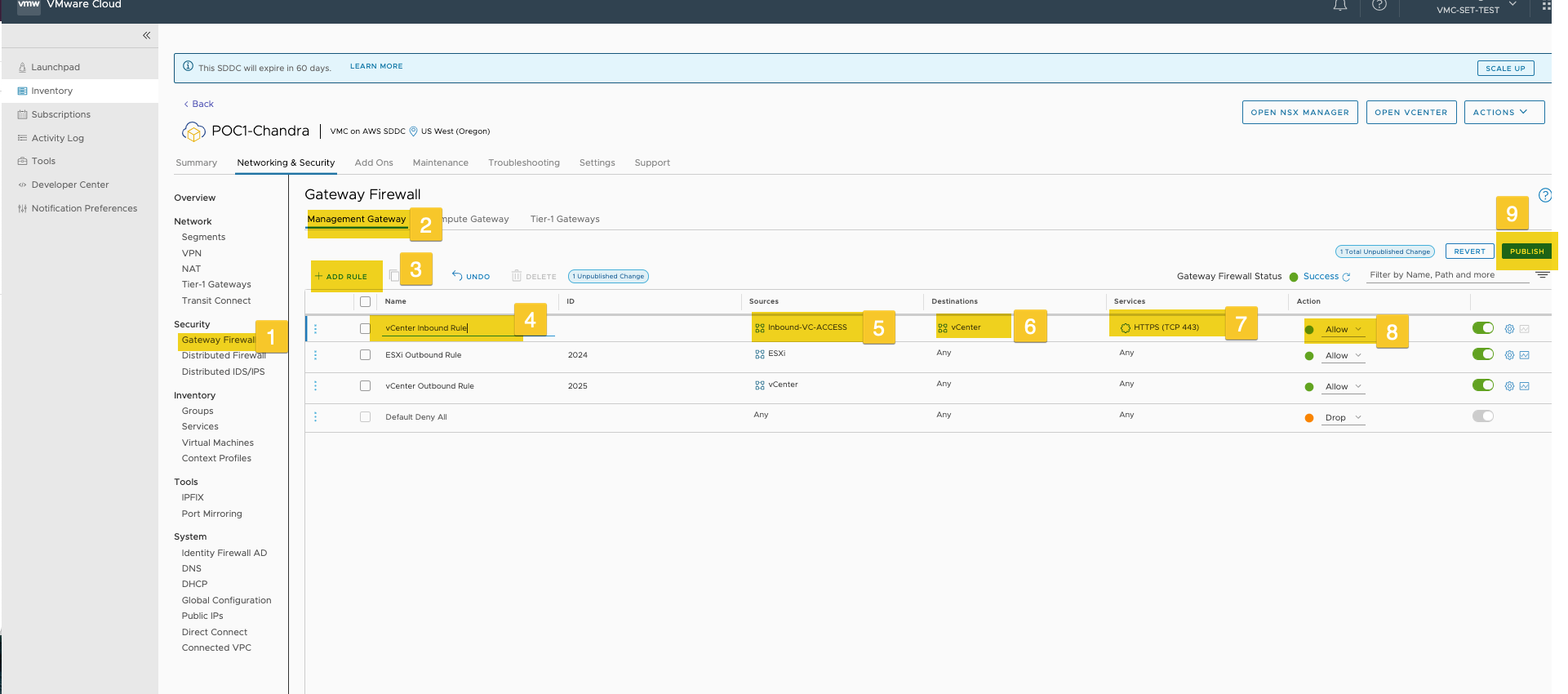Click the Back link
This screenshot has width=1568, height=694.
click(x=199, y=105)
